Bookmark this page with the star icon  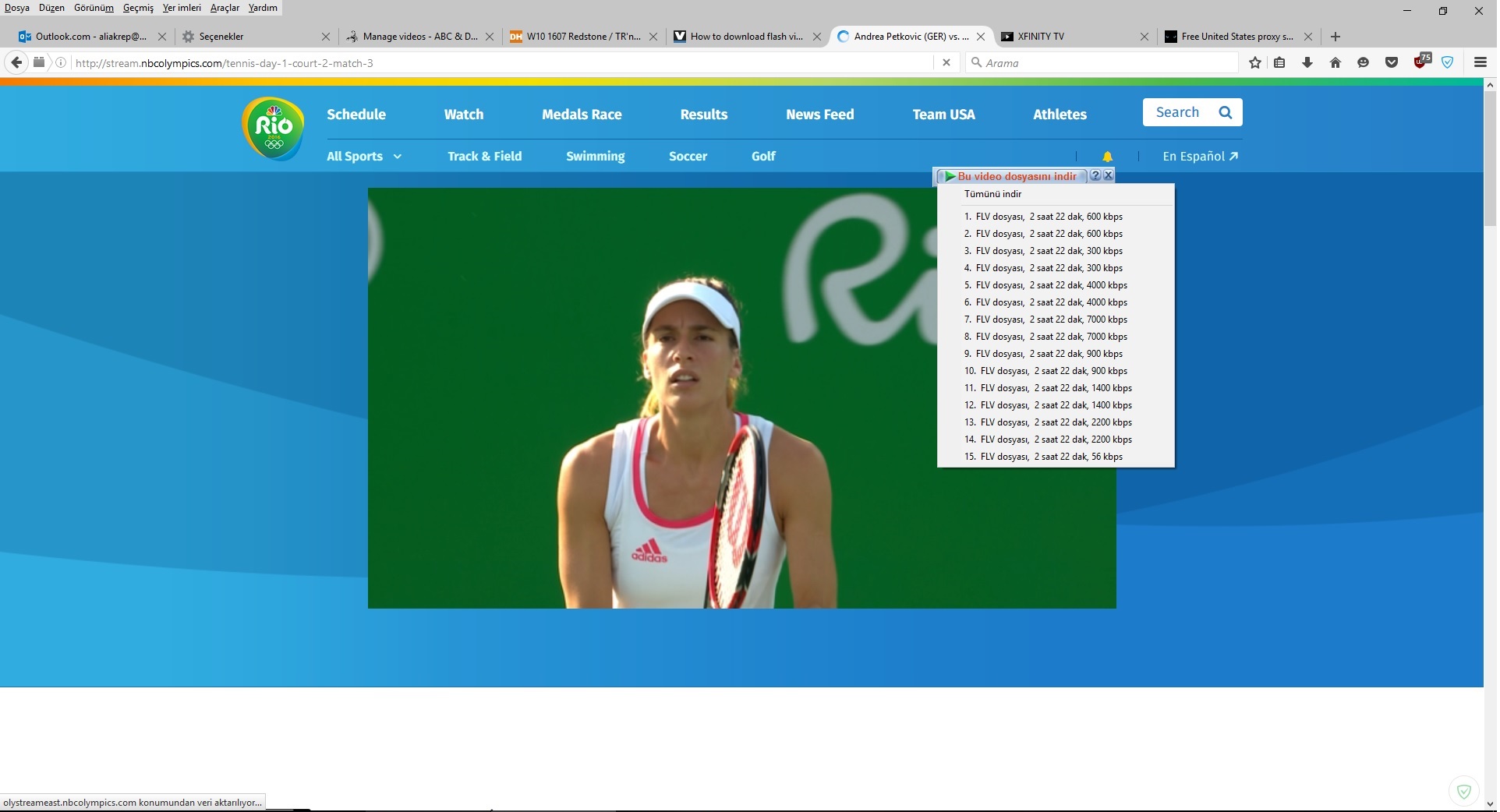(1254, 62)
